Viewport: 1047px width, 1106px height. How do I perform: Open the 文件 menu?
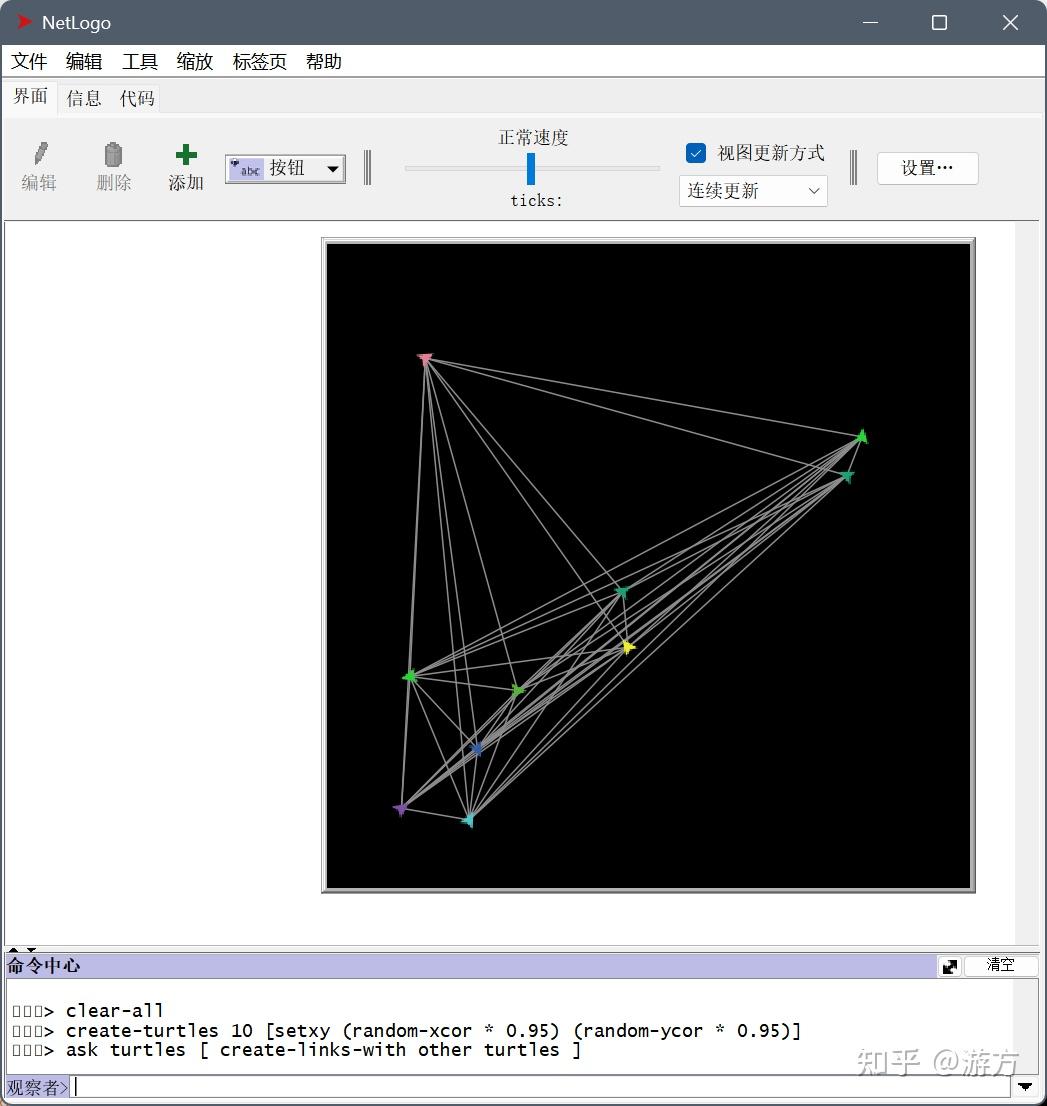[x=29, y=61]
